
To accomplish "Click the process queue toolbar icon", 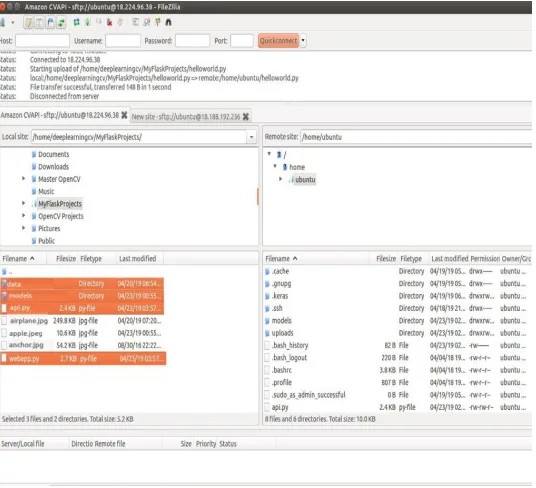I will pyautogui.click(x=88, y=23).
